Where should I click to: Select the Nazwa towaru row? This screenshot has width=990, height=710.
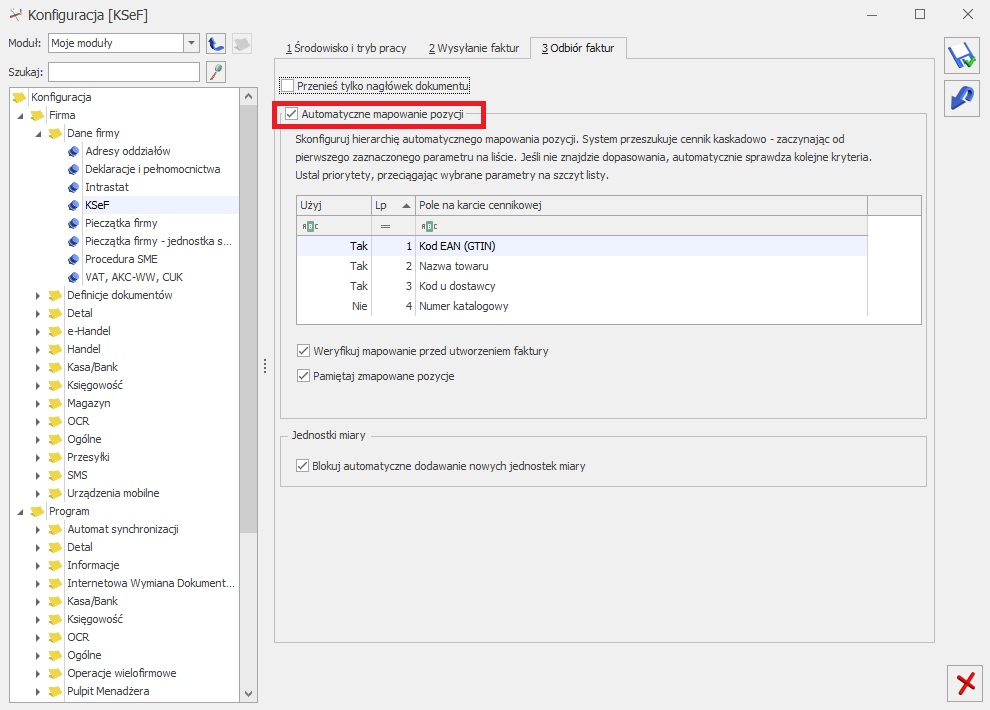point(581,266)
